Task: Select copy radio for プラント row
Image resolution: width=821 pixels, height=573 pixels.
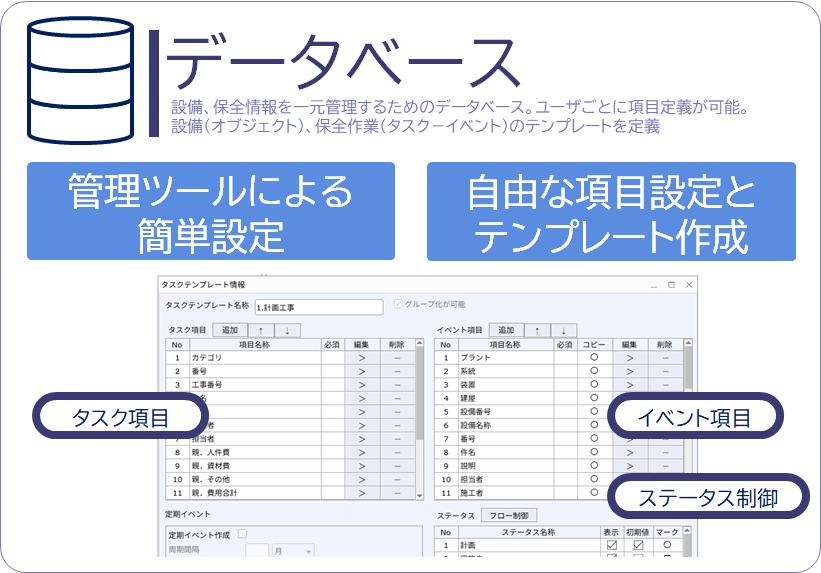Action: point(594,357)
